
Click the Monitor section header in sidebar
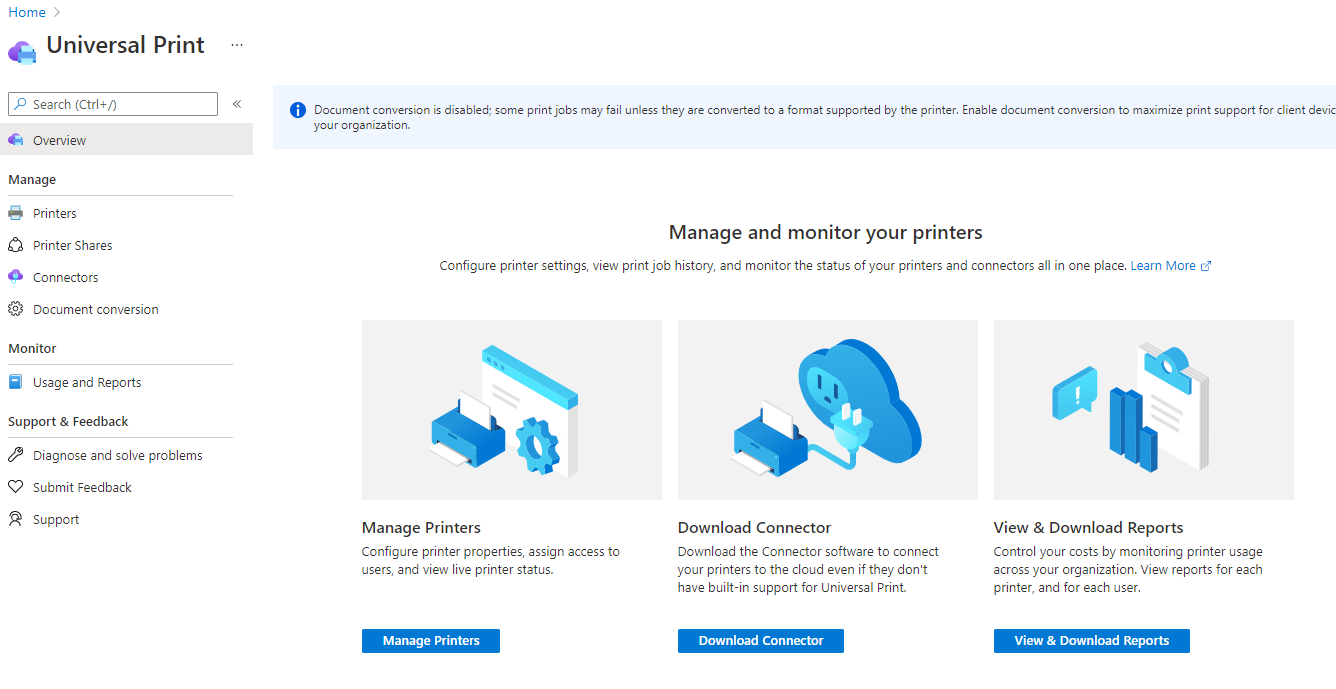coord(32,349)
